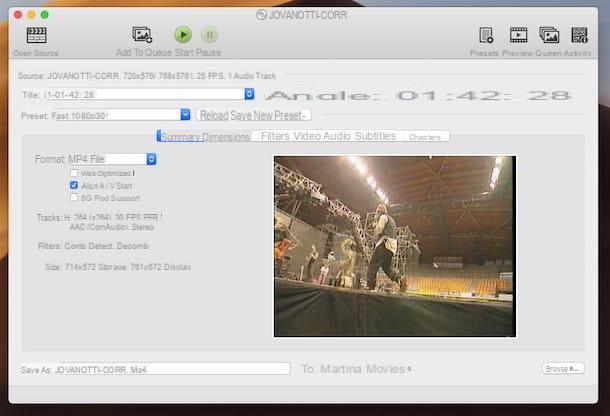The height and width of the screenshot is (416, 610).
Task: Show the Queue icon
Action: [x=549, y=35]
